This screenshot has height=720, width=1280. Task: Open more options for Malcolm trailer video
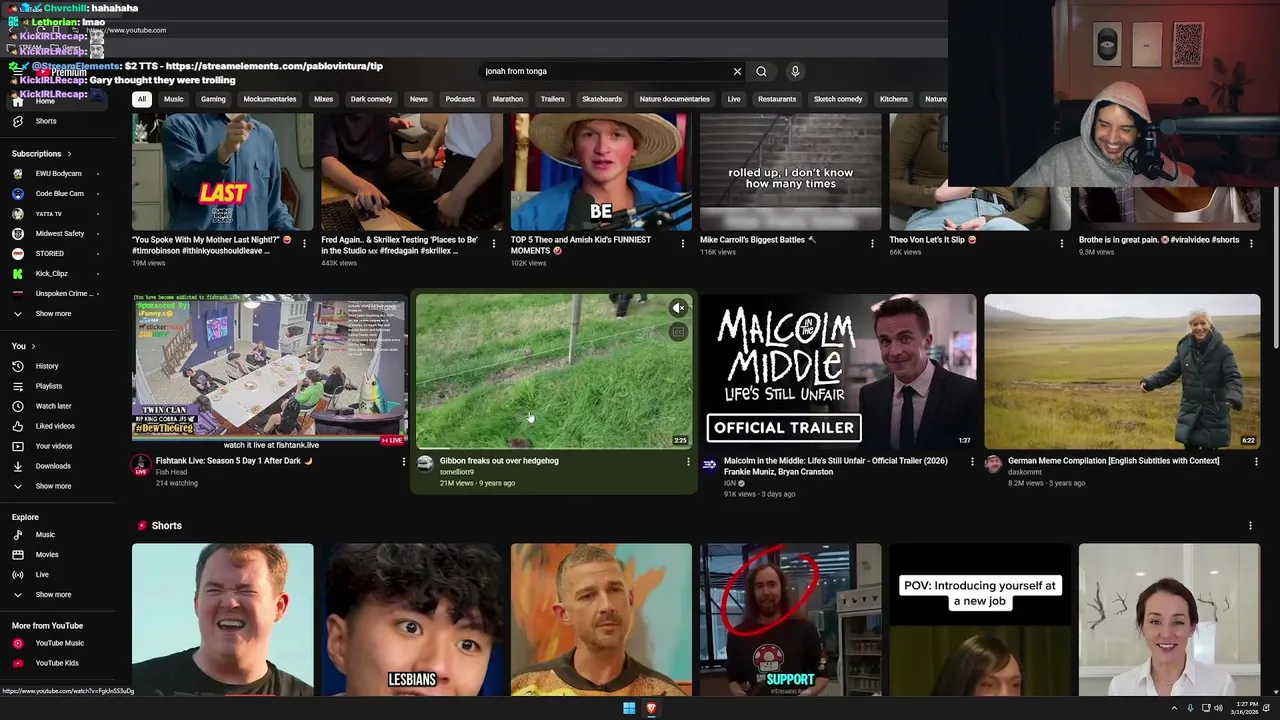tap(972, 462)
